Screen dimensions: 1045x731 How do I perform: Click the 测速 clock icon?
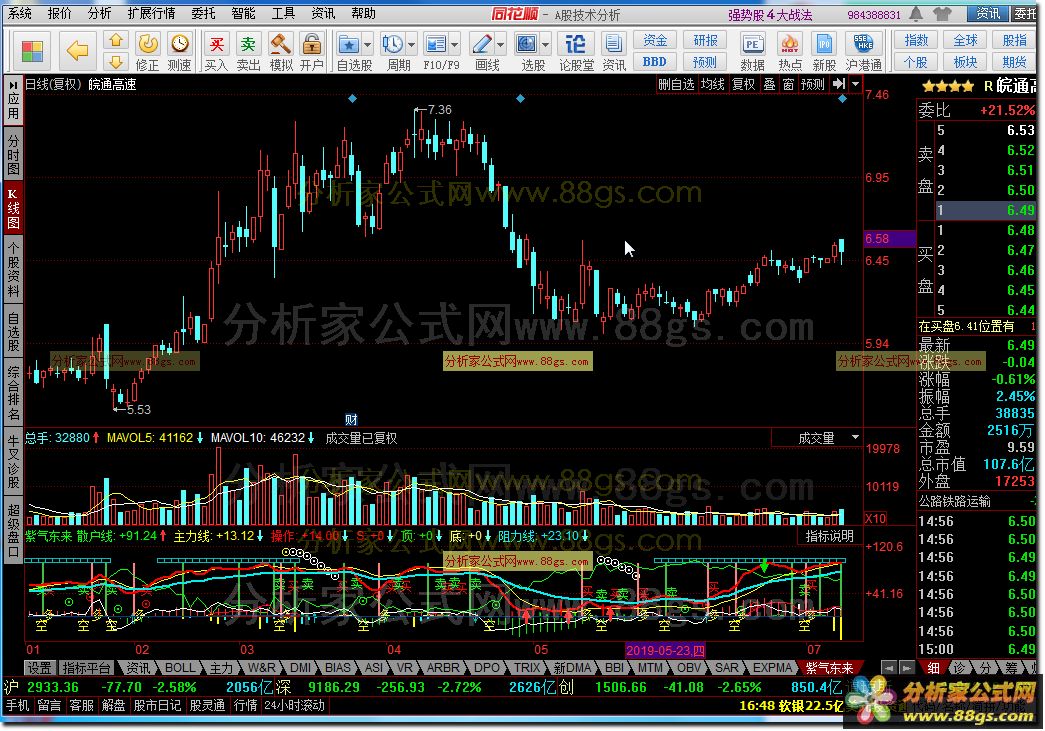tap(179, 45)
